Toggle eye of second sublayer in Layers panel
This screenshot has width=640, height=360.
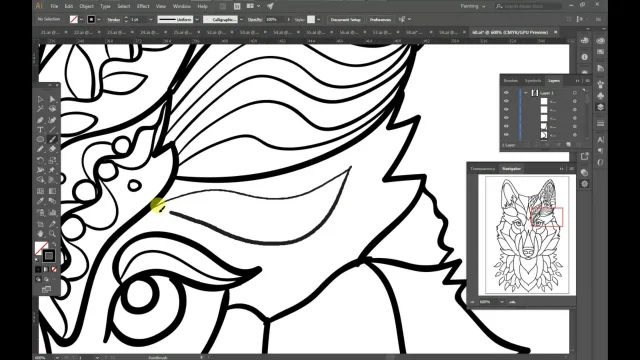(x=506, y=109)
